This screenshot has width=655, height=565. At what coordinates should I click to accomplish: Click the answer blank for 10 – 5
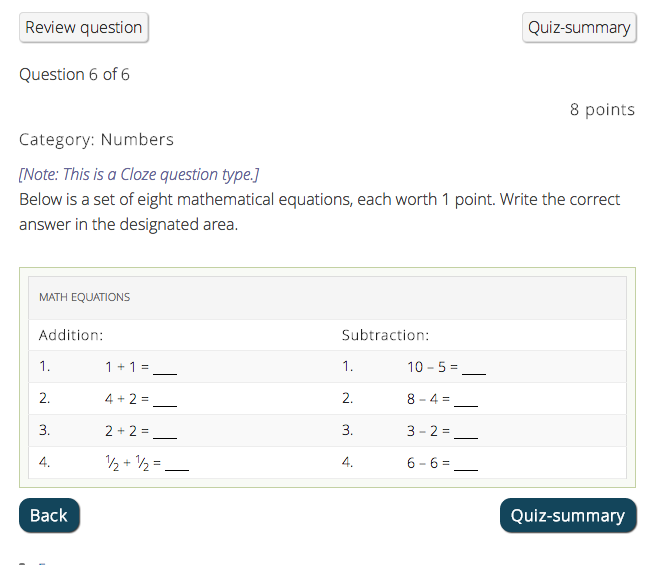tap(474, 368)
